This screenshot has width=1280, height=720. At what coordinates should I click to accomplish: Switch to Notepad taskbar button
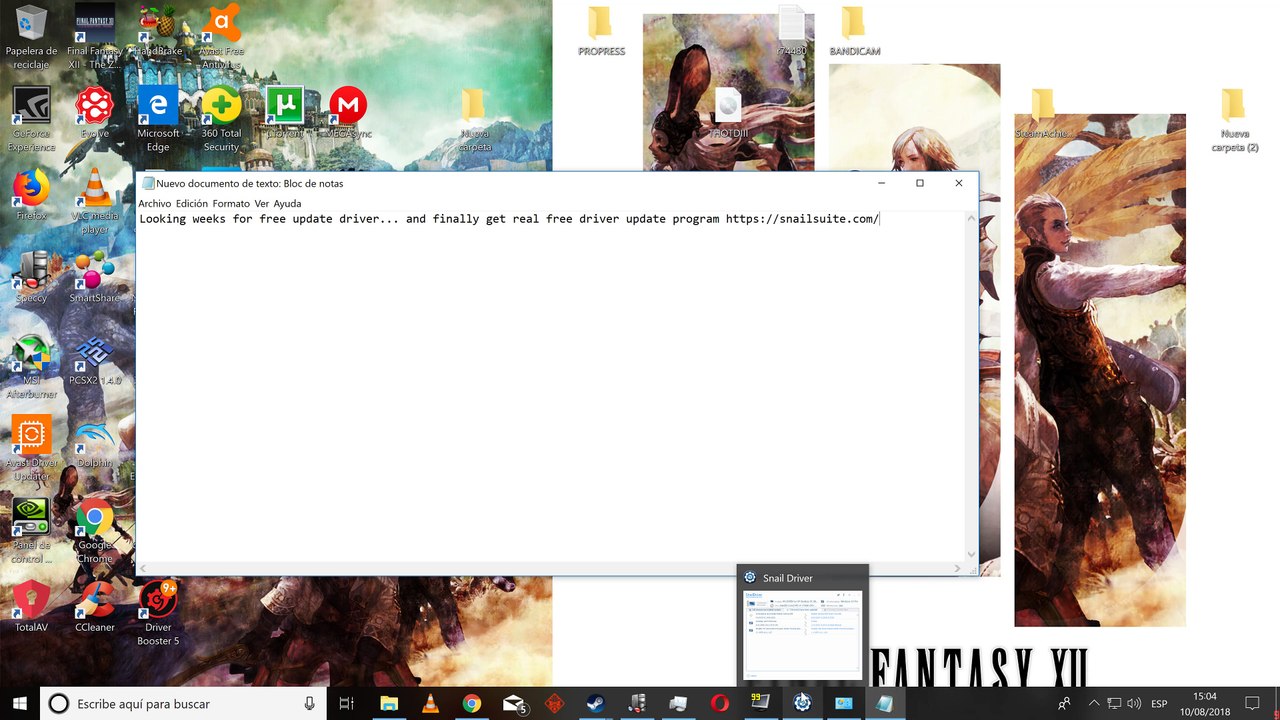pos(884,703)
